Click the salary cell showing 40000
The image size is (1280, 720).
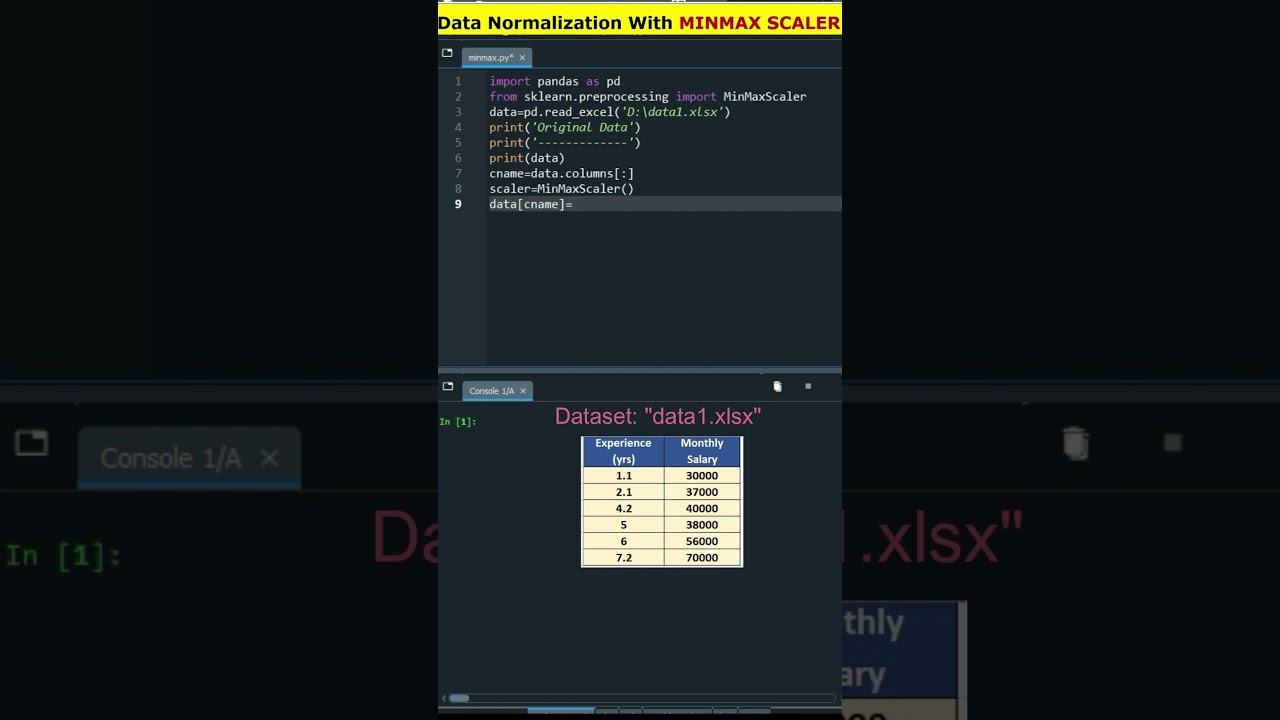(702, 508)
